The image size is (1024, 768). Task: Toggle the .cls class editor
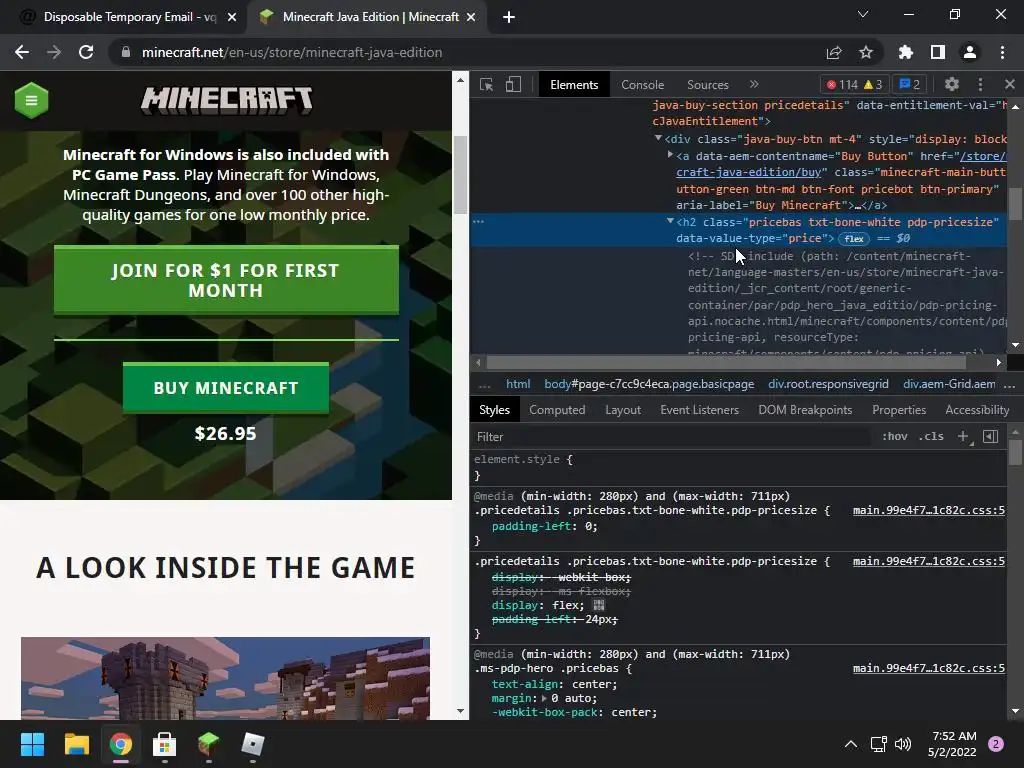point(931,436)
